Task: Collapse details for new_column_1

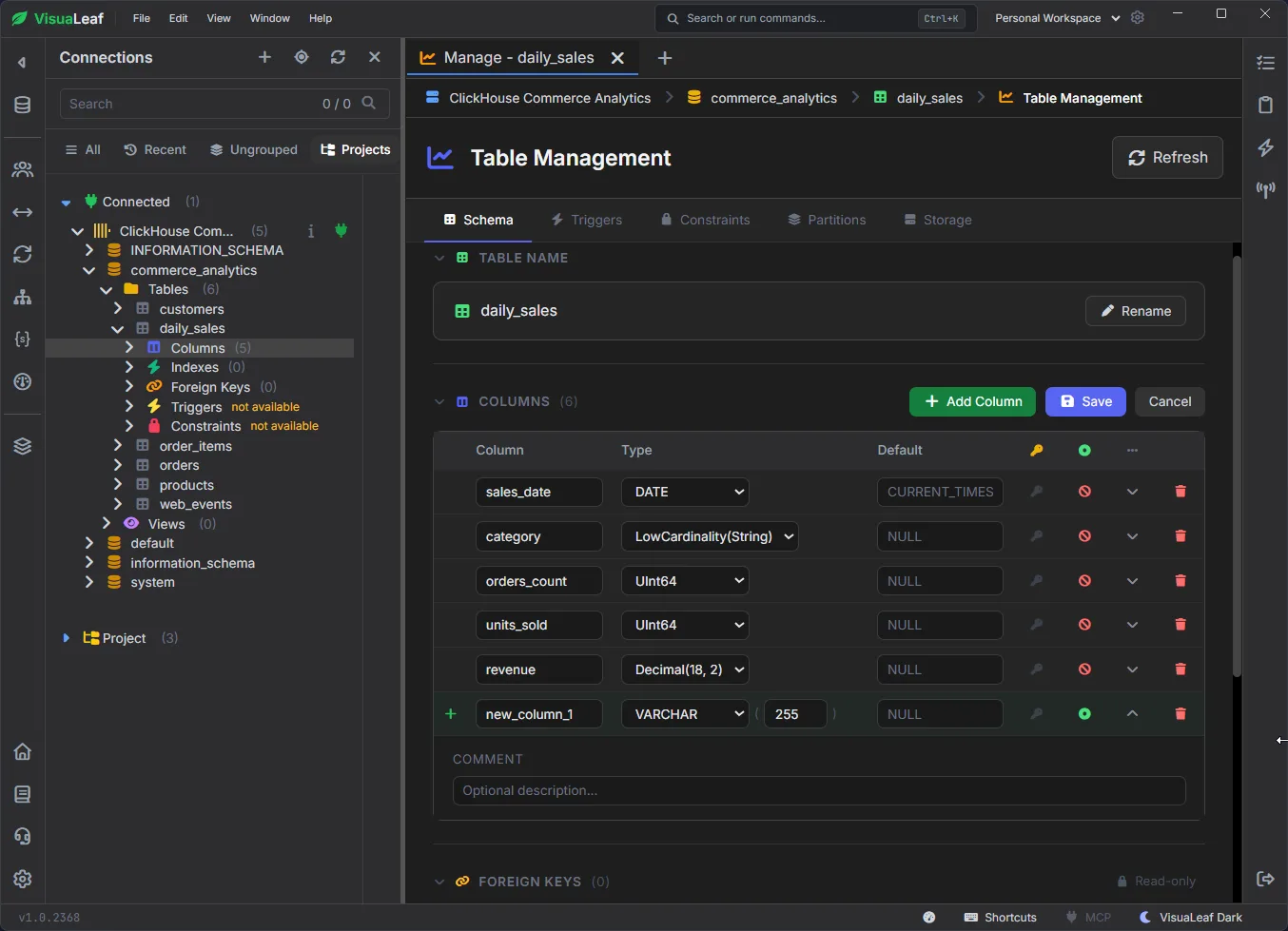Action: (1132, 714)
